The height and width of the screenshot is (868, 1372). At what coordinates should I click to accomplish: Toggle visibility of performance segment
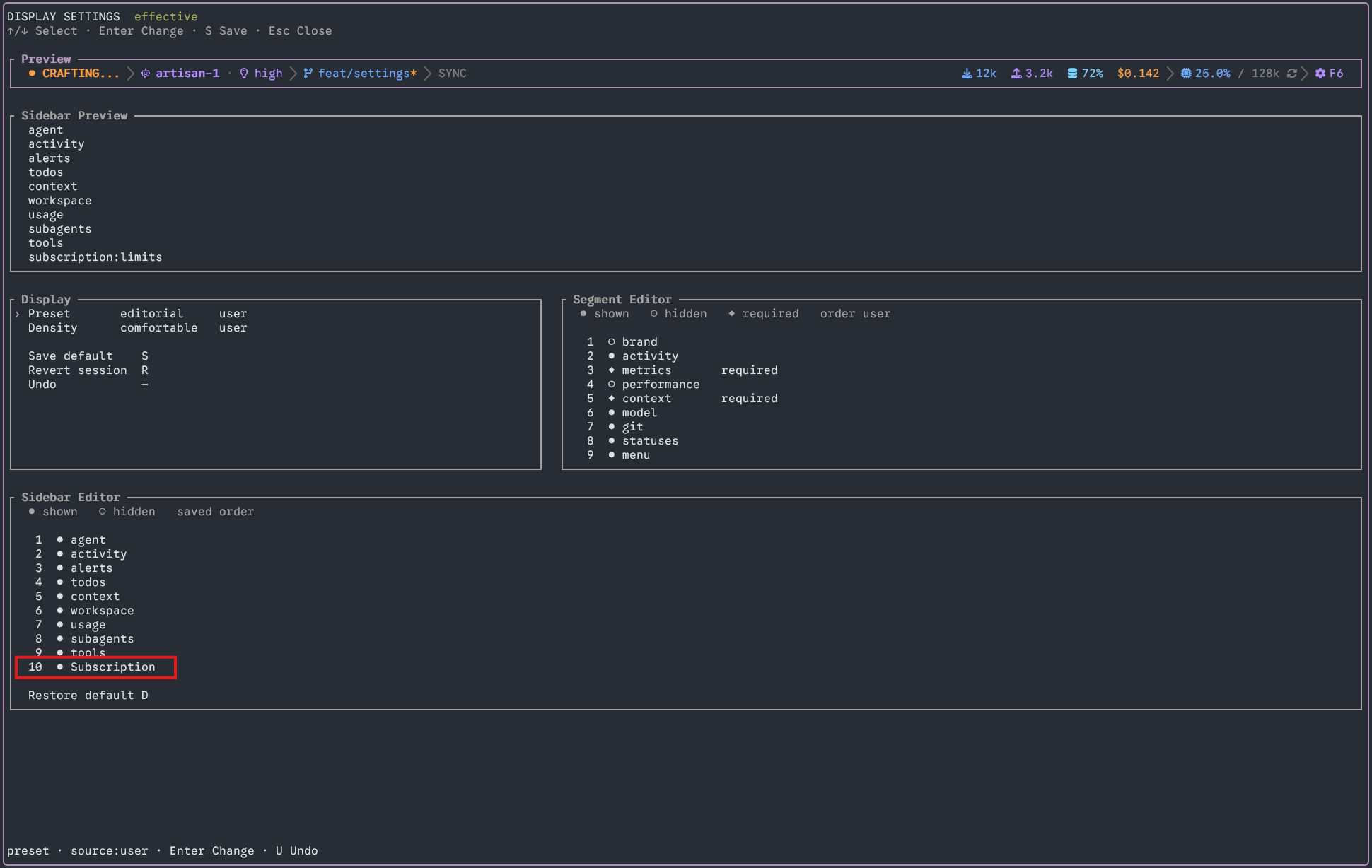(612, 385)
